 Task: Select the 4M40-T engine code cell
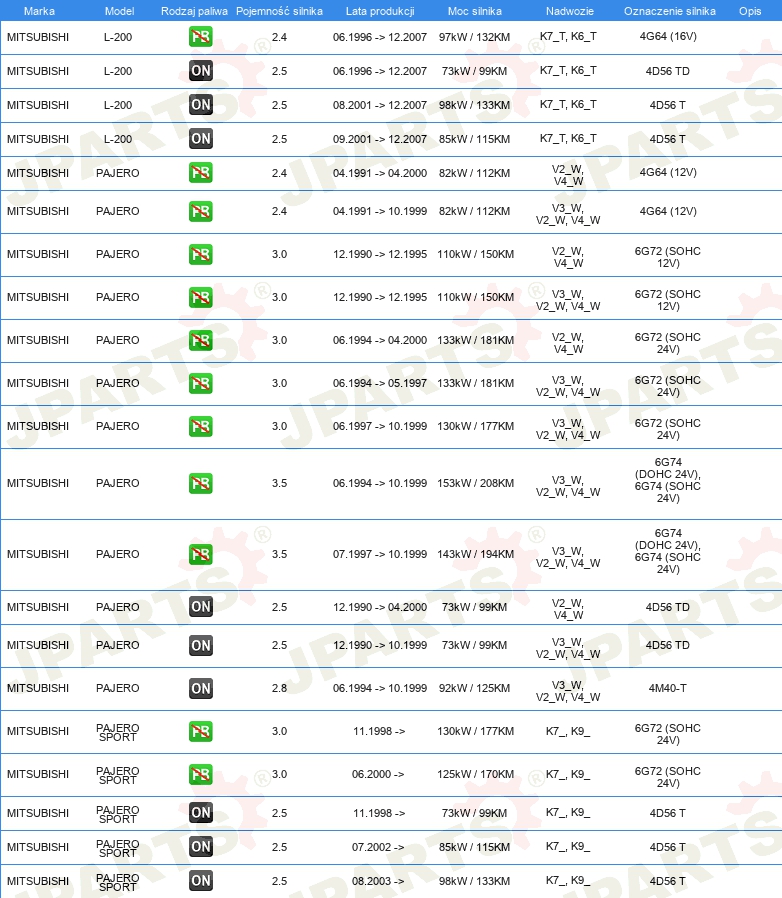point(667,688)
